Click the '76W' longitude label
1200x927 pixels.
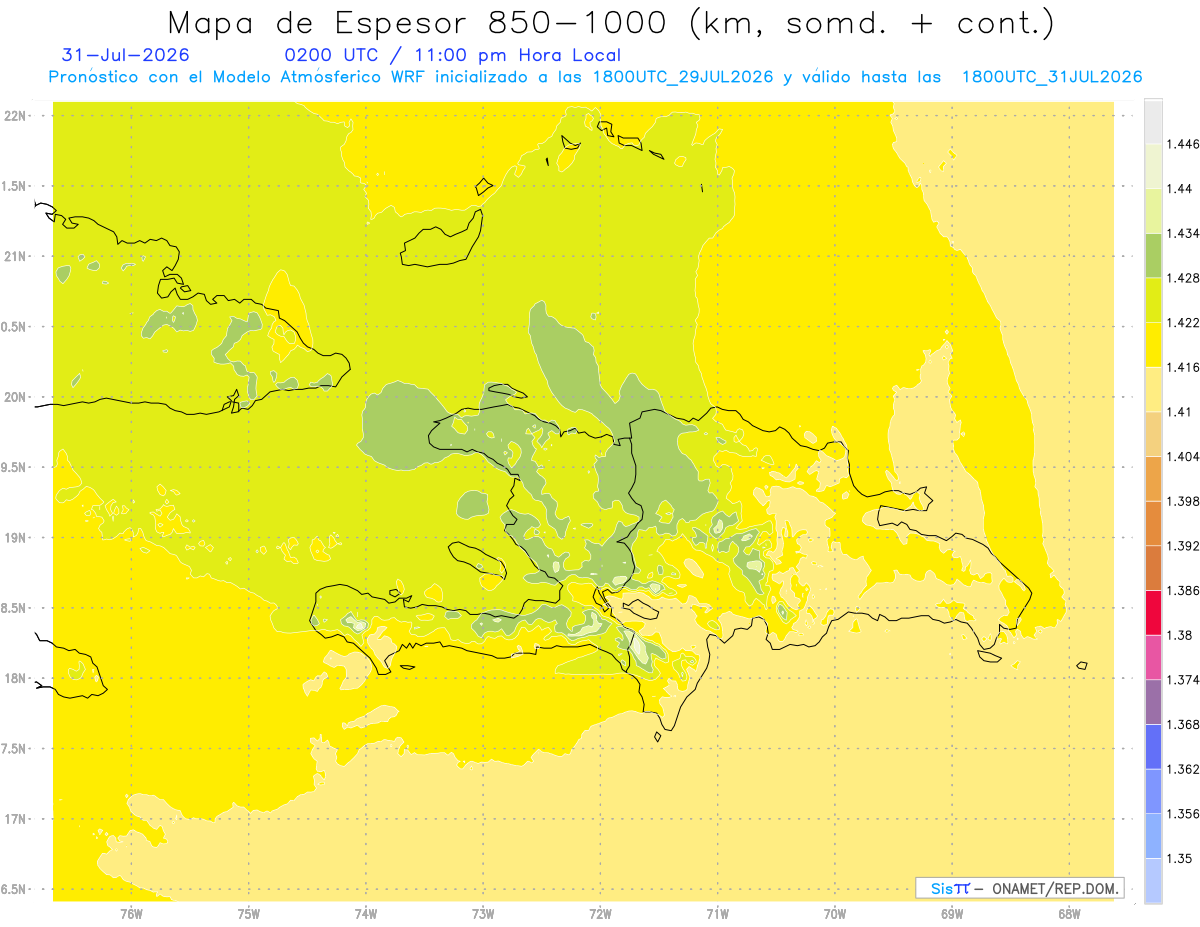131,914
